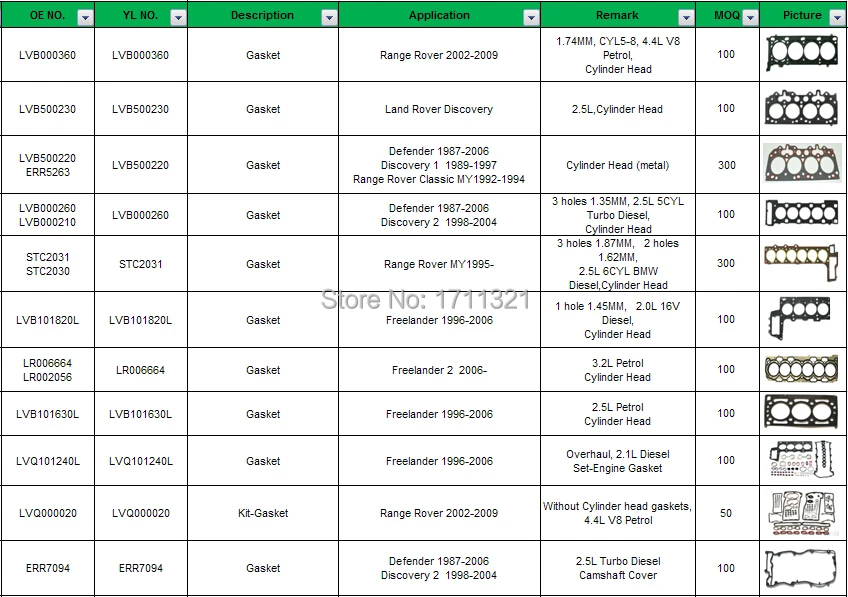Click the Overhaul, 2.1L Diesel remark cell
The height and width of the screenshot is (597, 848).
(x=618, y=461)
